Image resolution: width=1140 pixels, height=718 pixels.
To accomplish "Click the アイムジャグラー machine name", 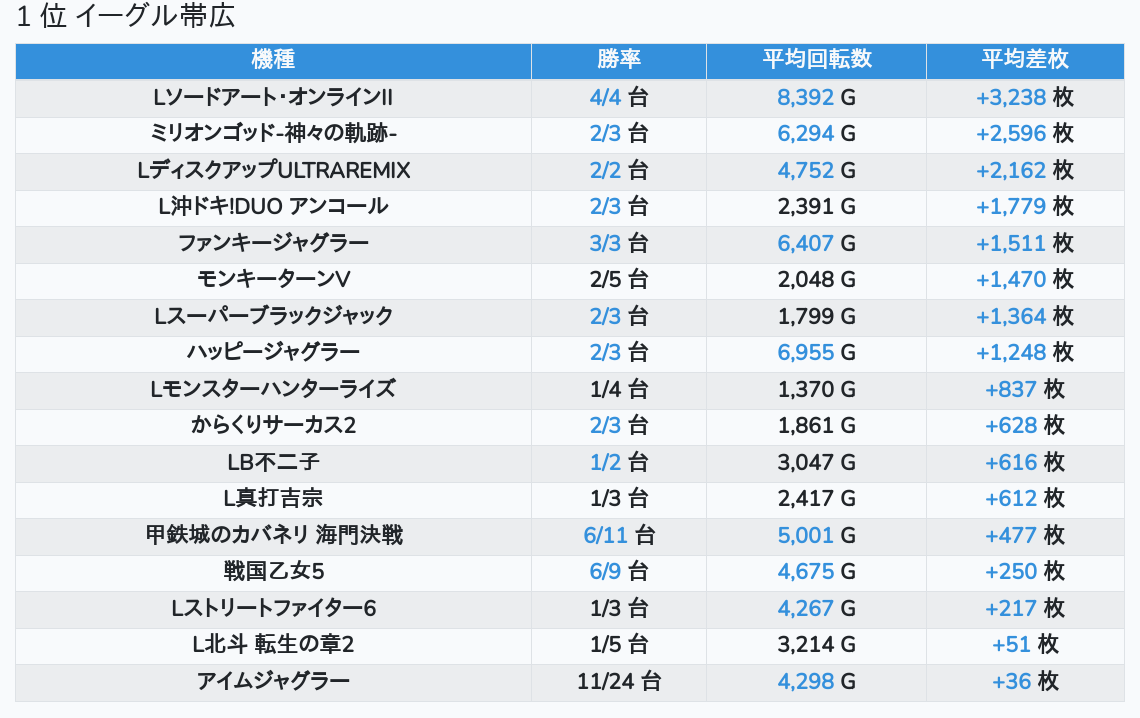I will (x=273, y=682).
